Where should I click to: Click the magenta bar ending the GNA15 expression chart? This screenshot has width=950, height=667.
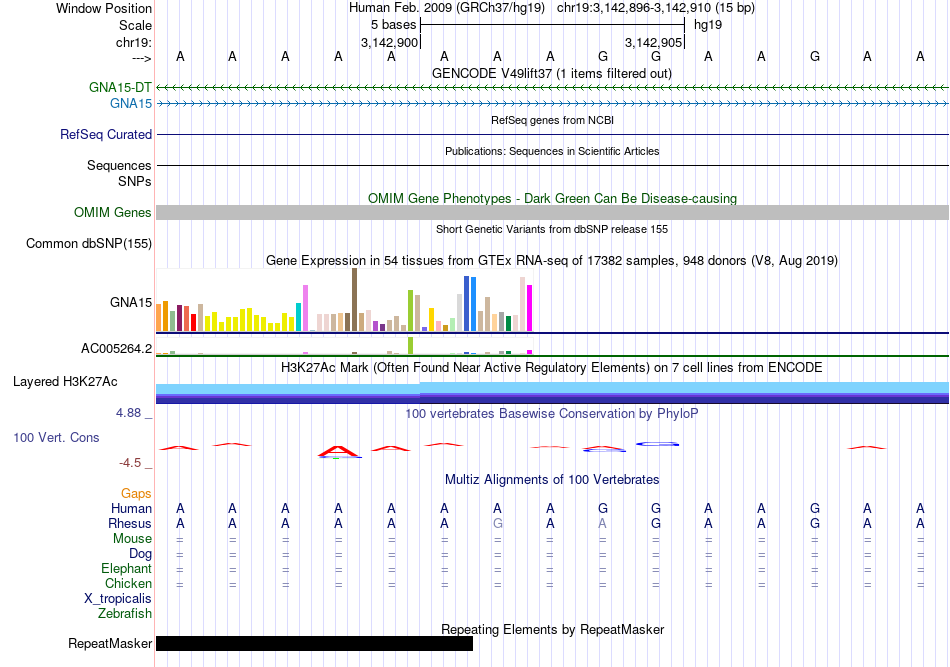click(530, 308)
